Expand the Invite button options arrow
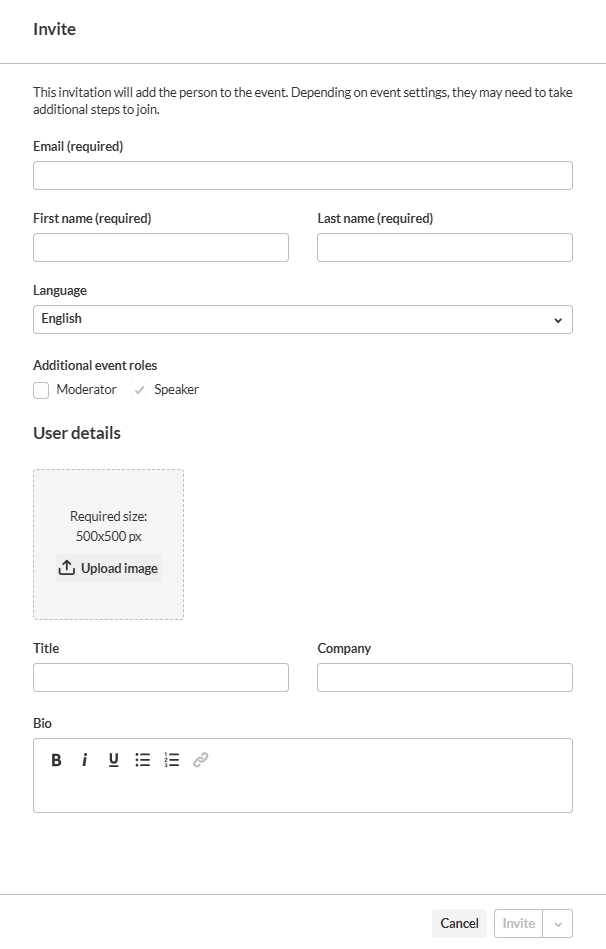 pyautogui.click(x=558, y=924)
